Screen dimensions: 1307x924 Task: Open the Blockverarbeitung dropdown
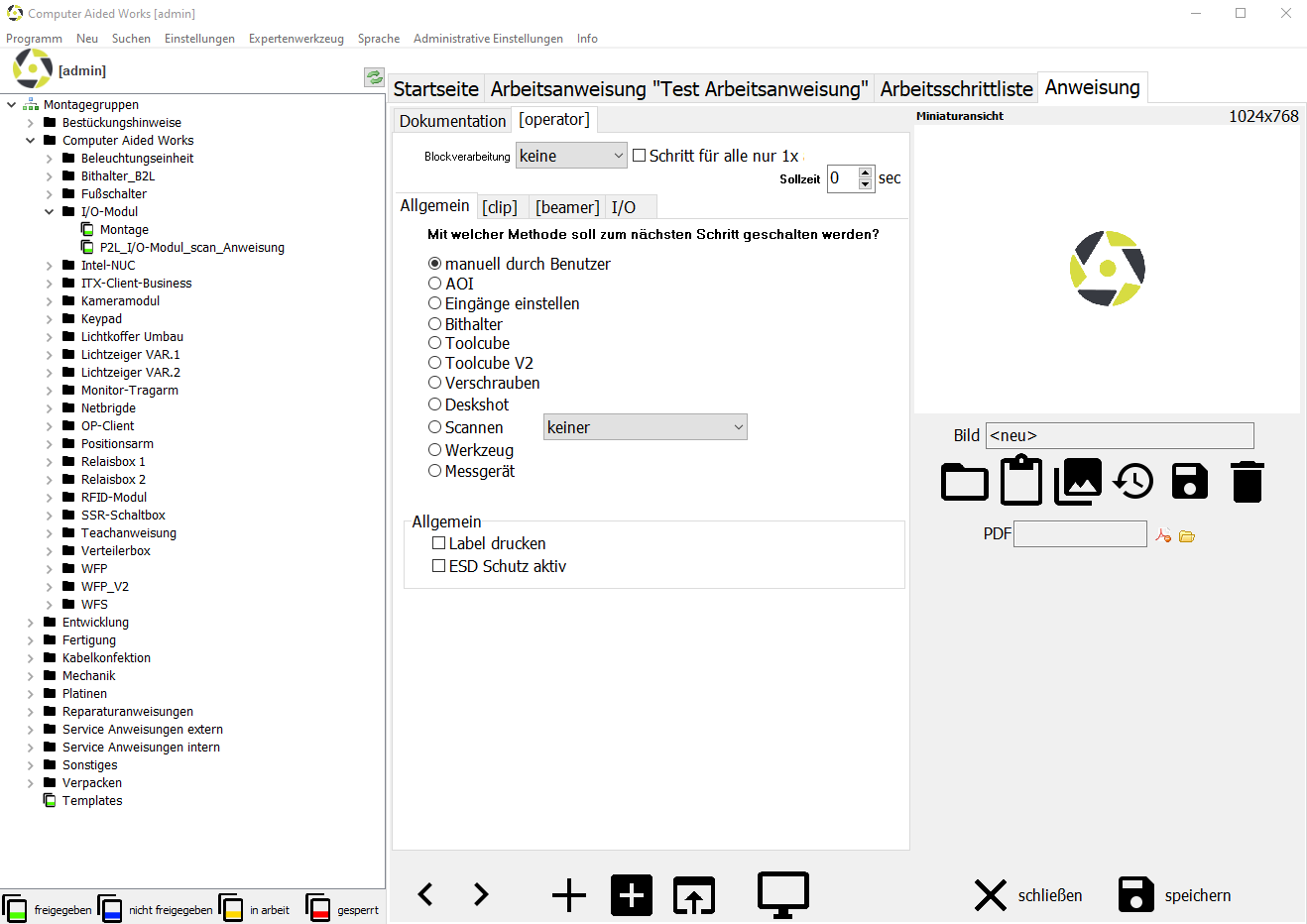pos(571,156)
